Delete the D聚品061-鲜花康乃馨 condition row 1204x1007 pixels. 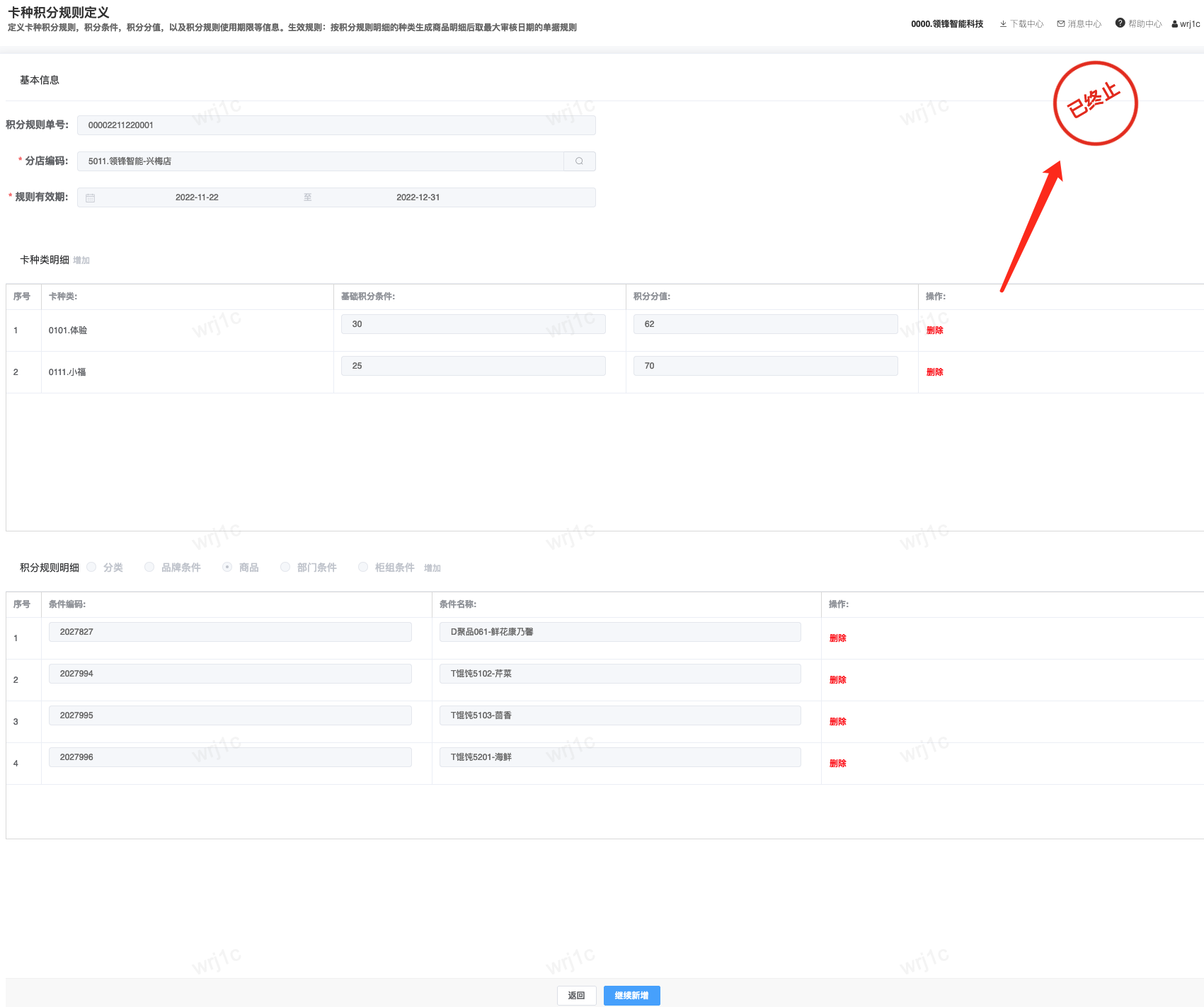(x=838, y=638)
